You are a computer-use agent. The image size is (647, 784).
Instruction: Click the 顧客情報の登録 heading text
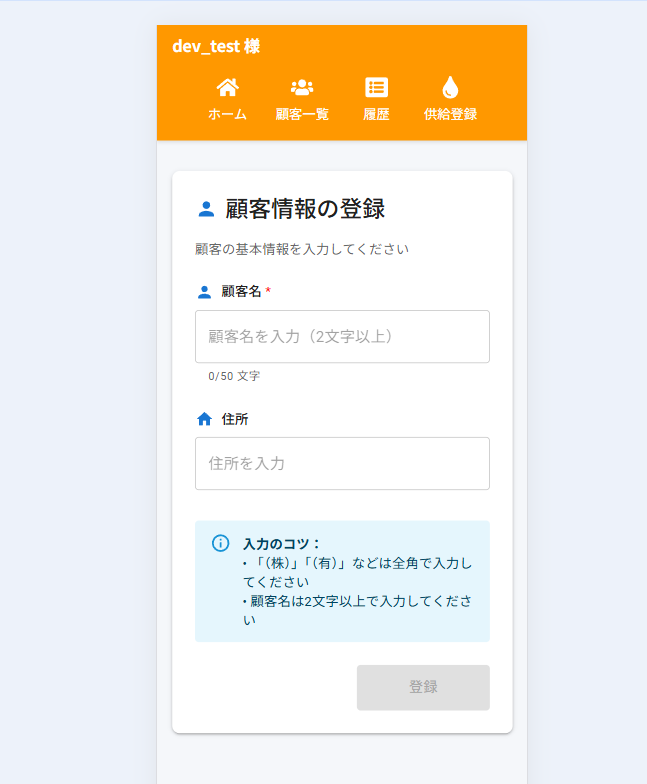(x=305, y=209)
